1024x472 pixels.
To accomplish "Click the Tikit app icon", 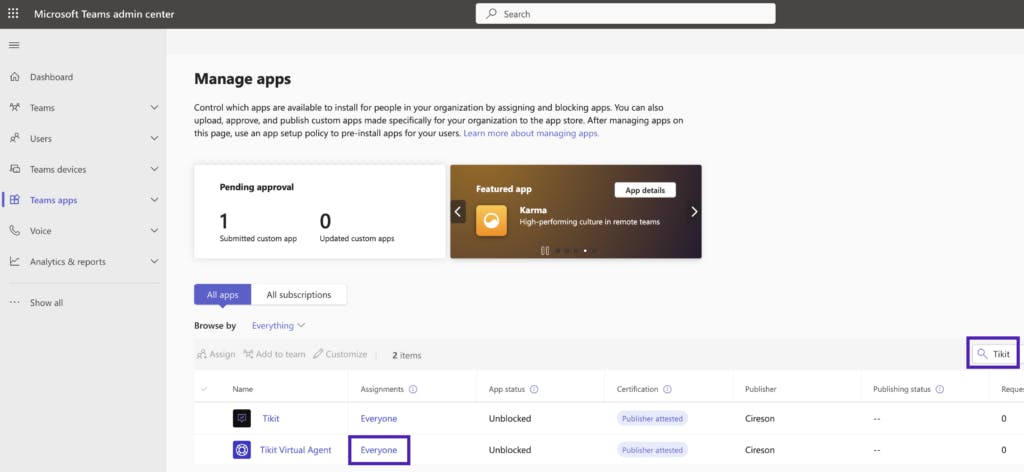I will tap(242, 418).
